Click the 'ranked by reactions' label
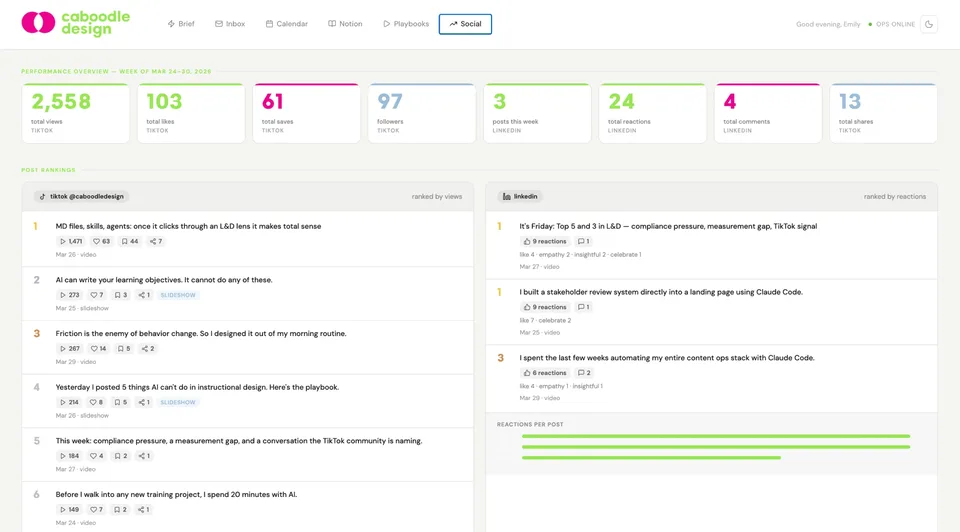960x532 pixels. 894,197
